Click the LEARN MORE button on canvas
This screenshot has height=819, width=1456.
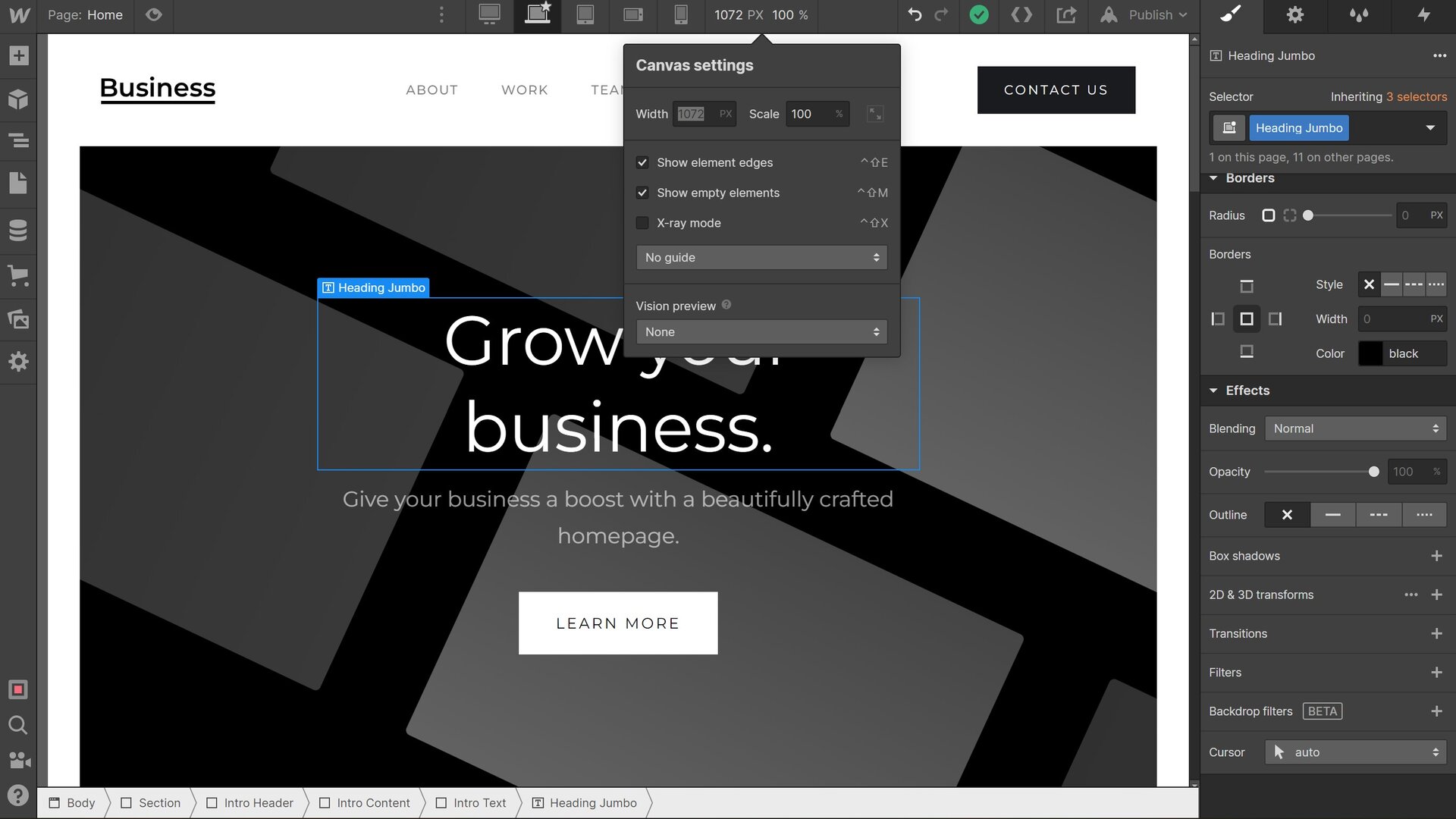[617, 623]
